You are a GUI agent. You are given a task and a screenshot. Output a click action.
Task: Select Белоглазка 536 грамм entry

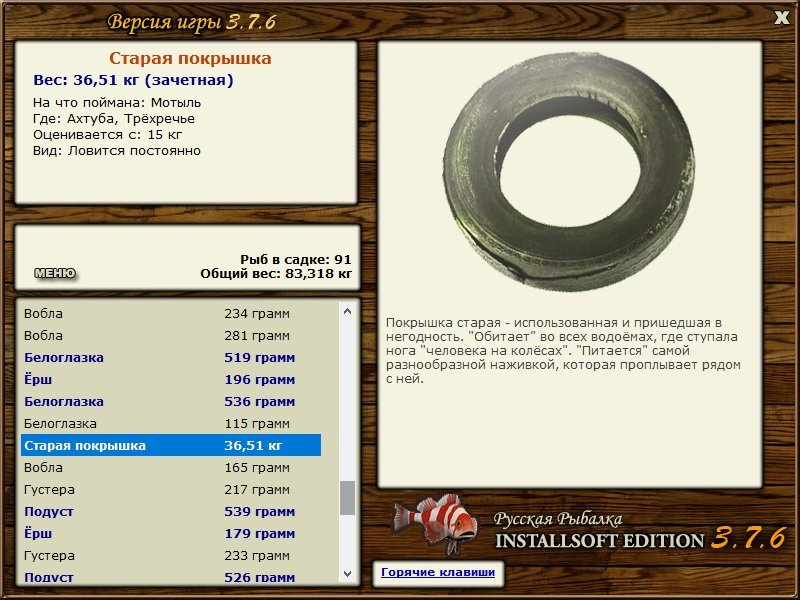(171, 402)
